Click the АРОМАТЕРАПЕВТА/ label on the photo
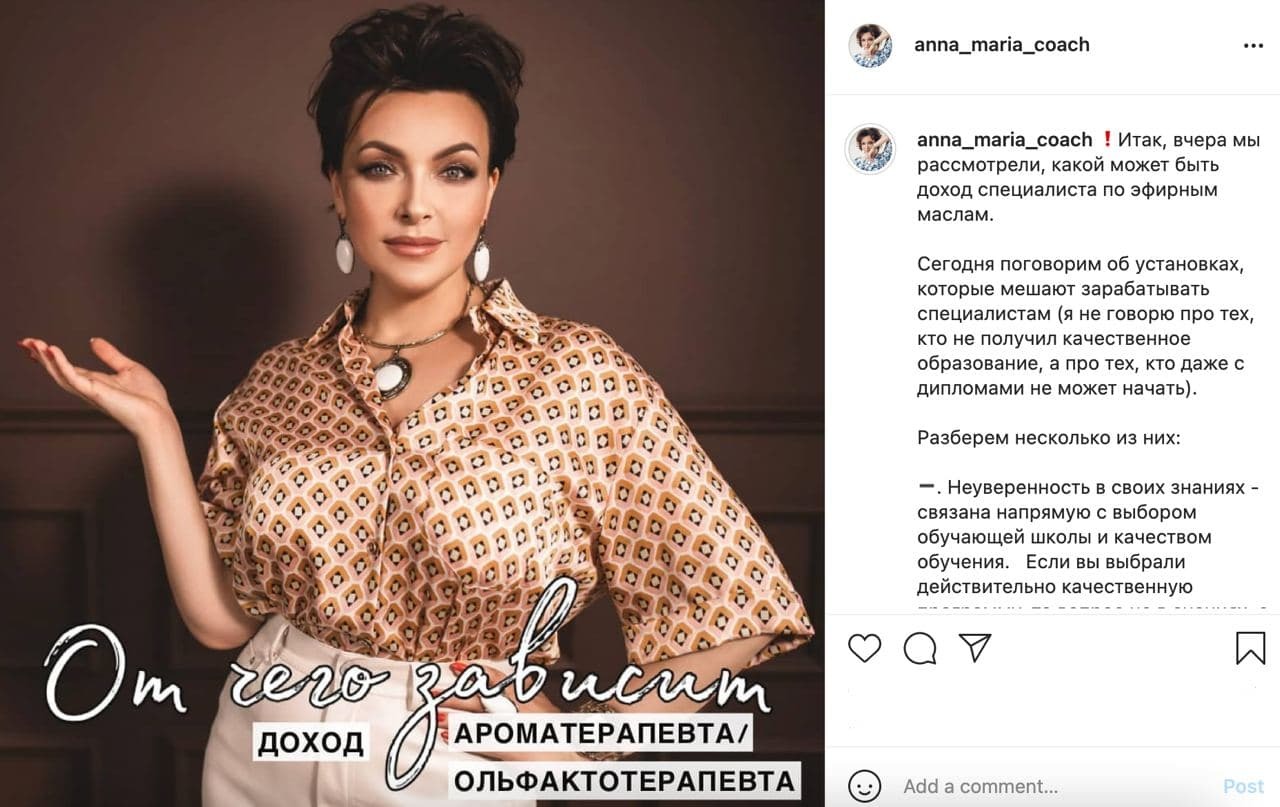 602,733
